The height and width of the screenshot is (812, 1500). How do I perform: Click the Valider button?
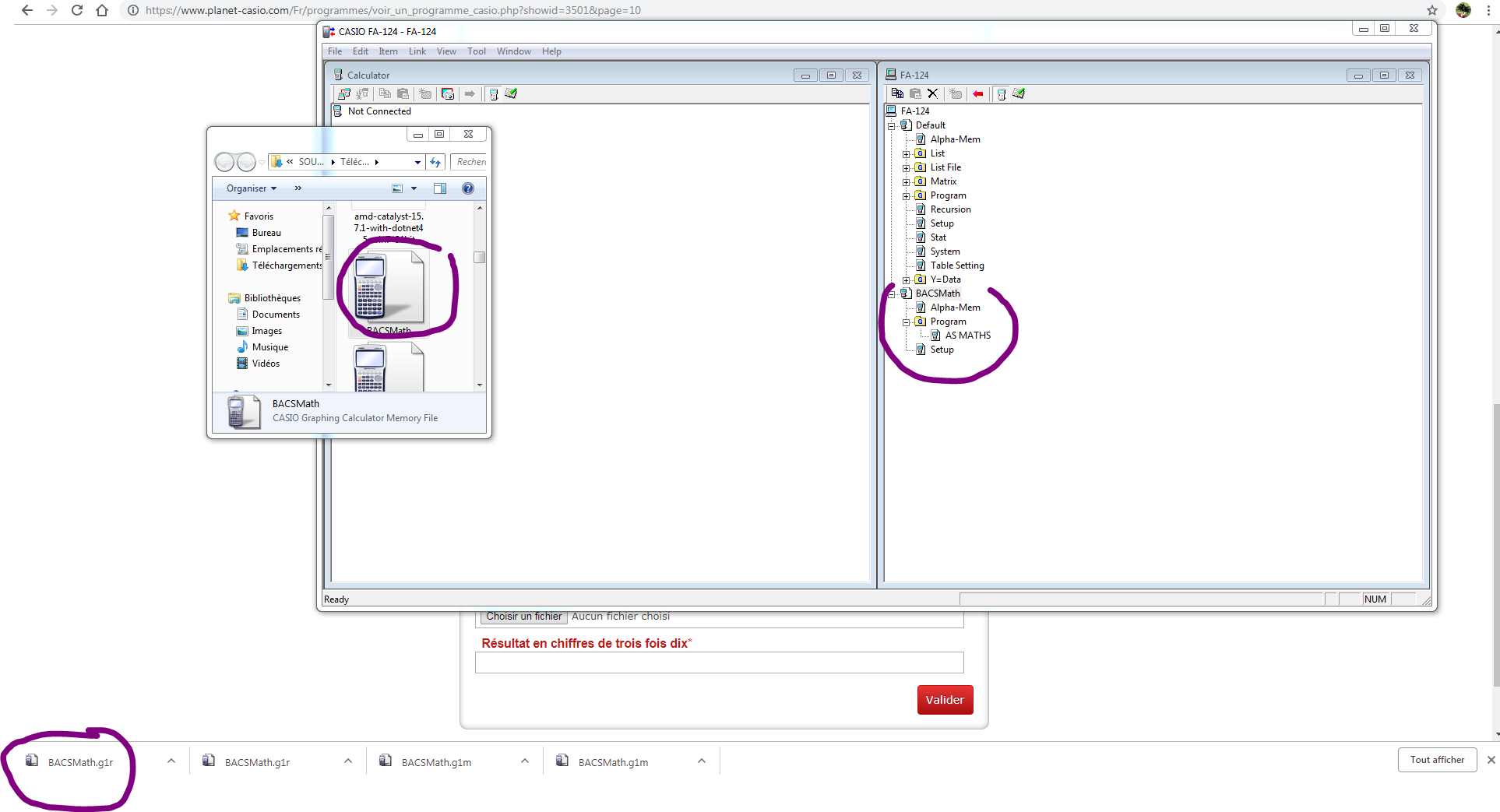coord(945,700)
